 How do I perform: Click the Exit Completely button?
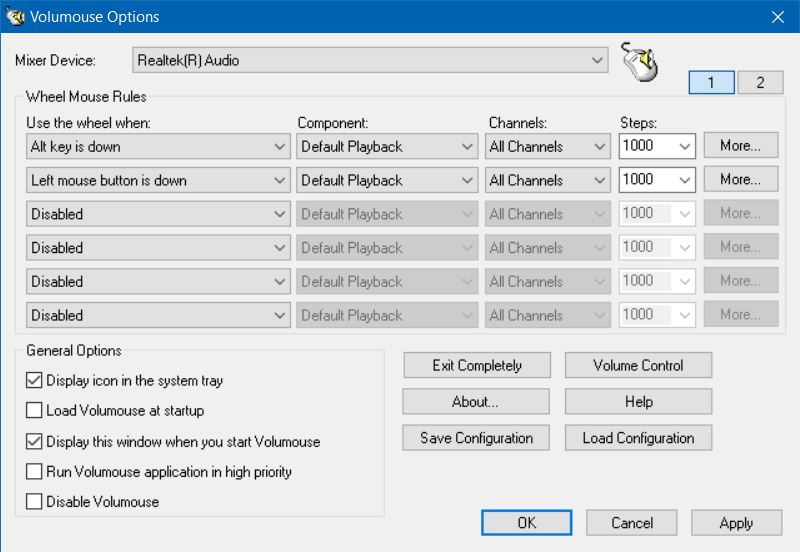[x=477, y=365]
